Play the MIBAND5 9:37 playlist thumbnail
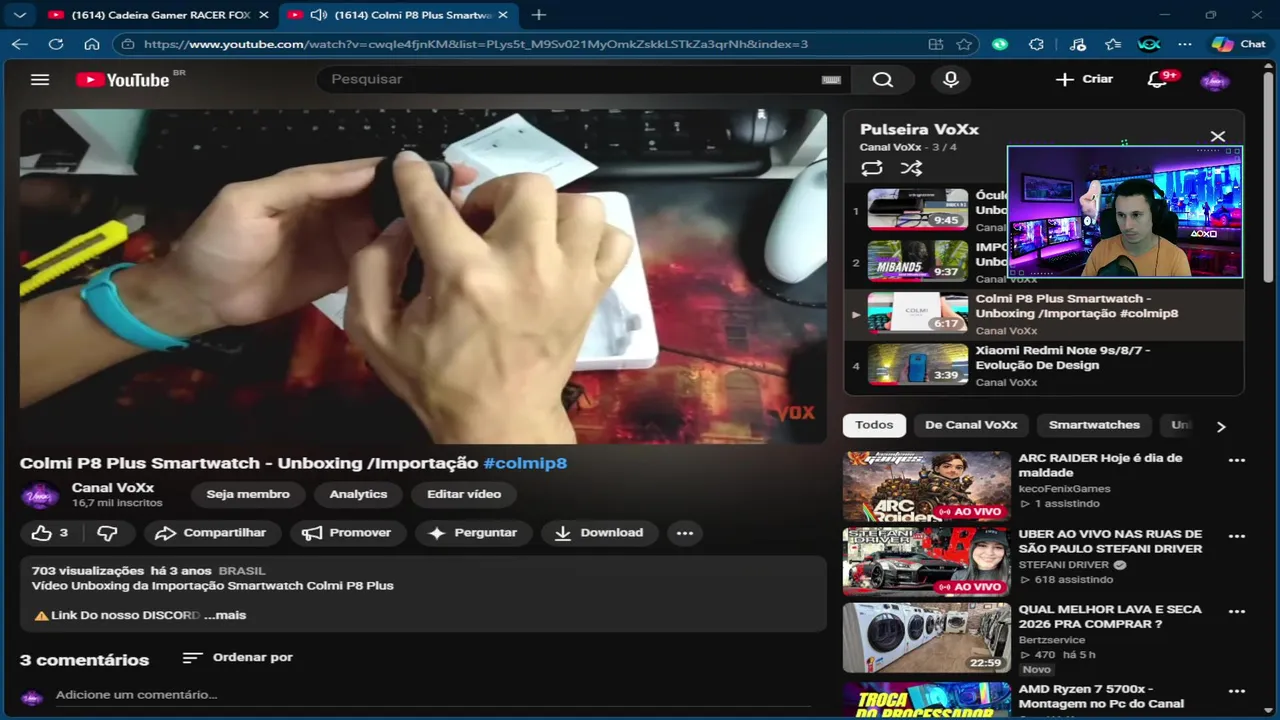 917,261
